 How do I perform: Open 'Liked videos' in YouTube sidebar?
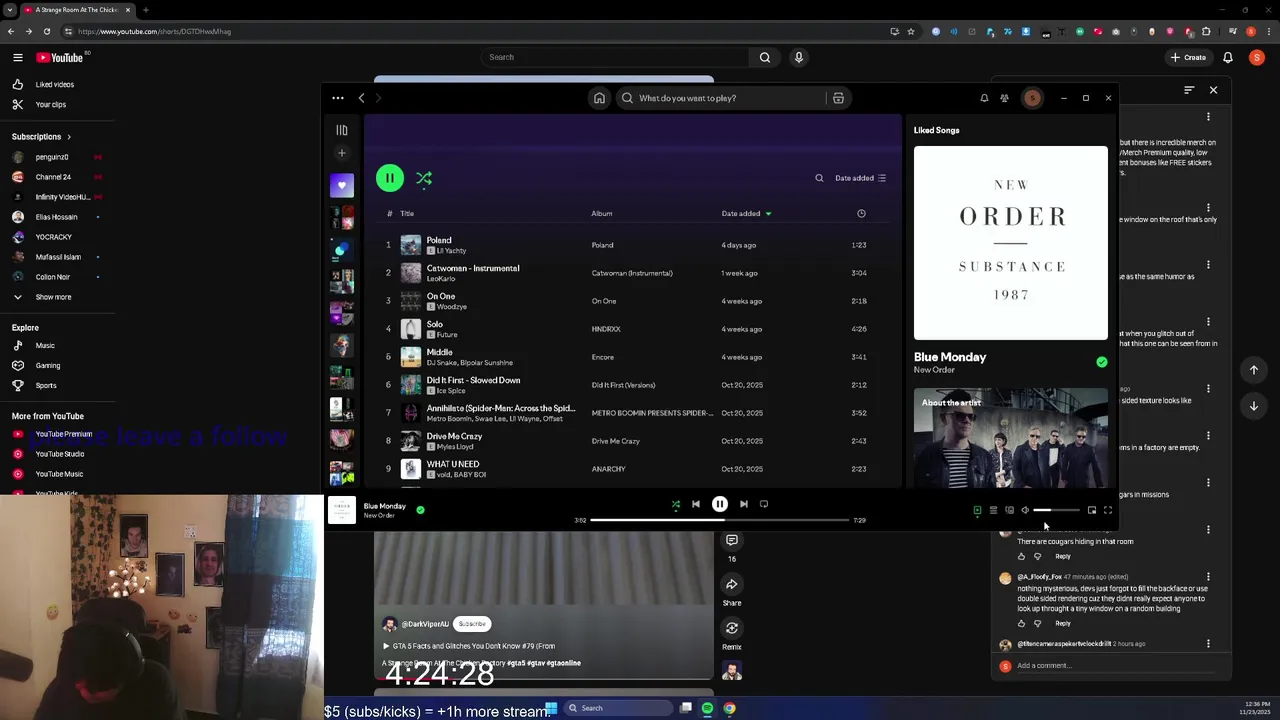tap(55, 84)
